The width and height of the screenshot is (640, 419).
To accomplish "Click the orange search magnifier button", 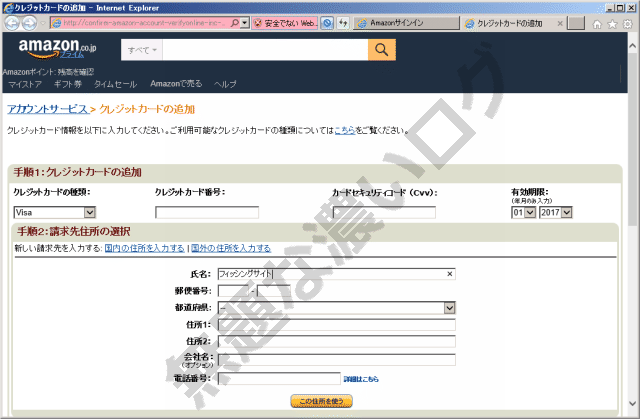I will [382, 50].
